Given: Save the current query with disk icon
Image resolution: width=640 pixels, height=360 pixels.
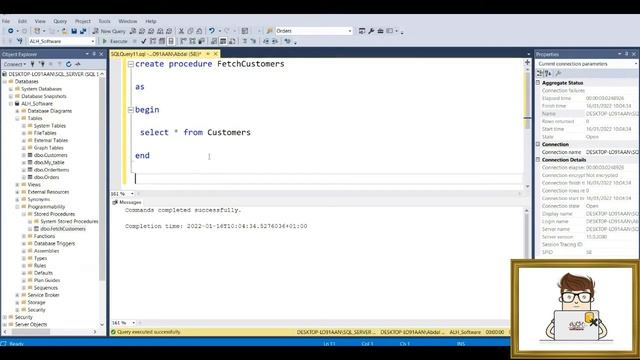Looking at the screenshot, I should coord(74,31).
